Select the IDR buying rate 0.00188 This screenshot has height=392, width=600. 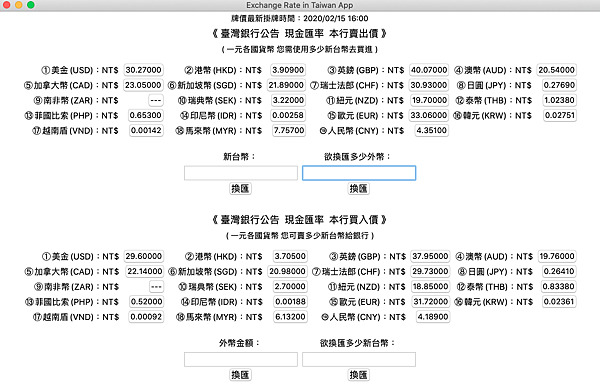290,301
